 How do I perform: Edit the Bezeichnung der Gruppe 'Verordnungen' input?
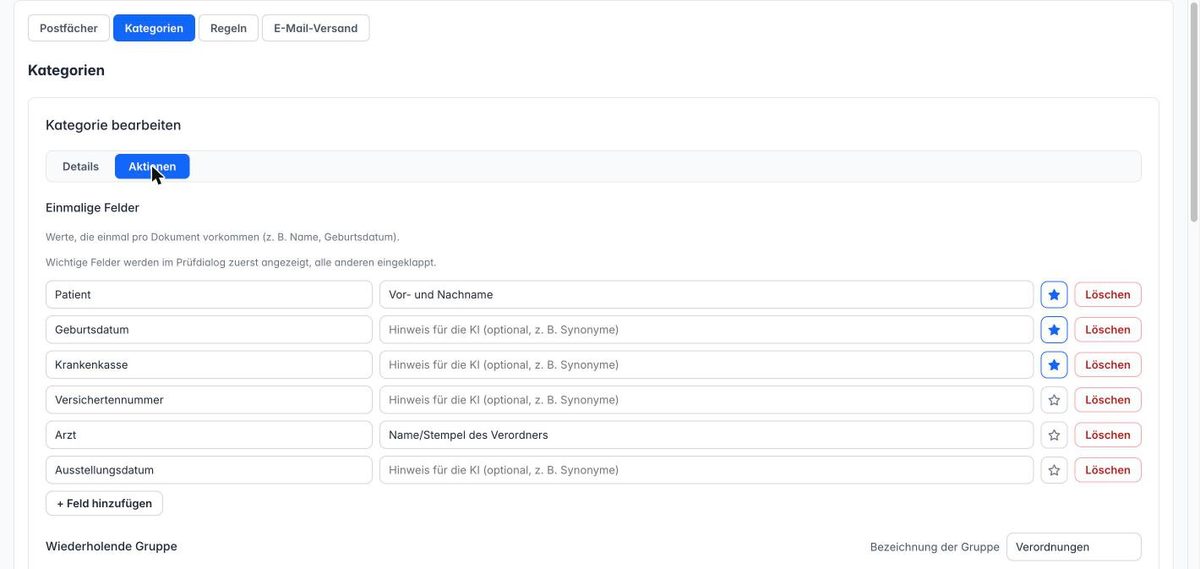1074,547
